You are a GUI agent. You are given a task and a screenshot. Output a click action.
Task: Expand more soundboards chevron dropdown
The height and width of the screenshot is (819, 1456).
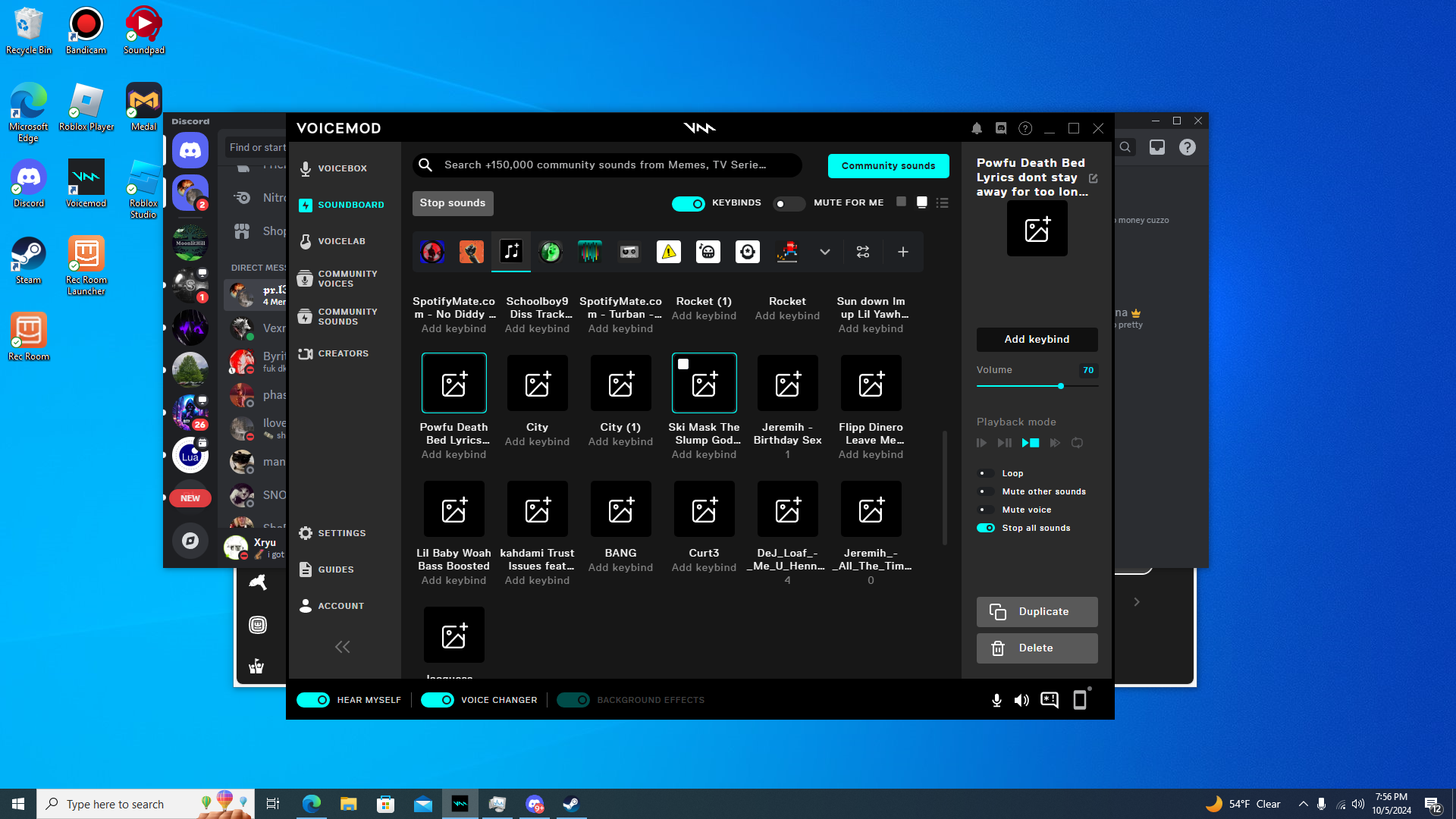click(824, 252)
